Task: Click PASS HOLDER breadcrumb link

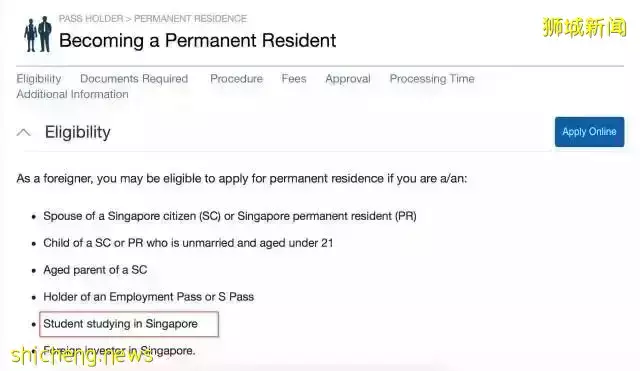Action: tap(91, 19)
